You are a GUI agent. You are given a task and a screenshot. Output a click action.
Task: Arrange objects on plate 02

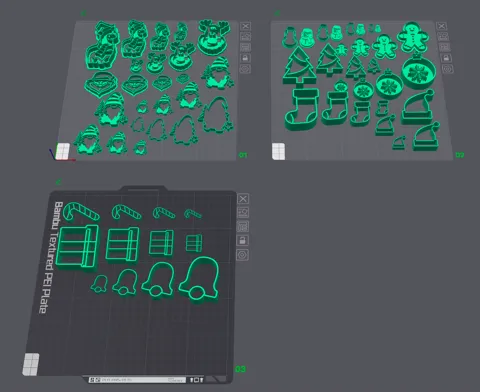(x=444, y=47)
